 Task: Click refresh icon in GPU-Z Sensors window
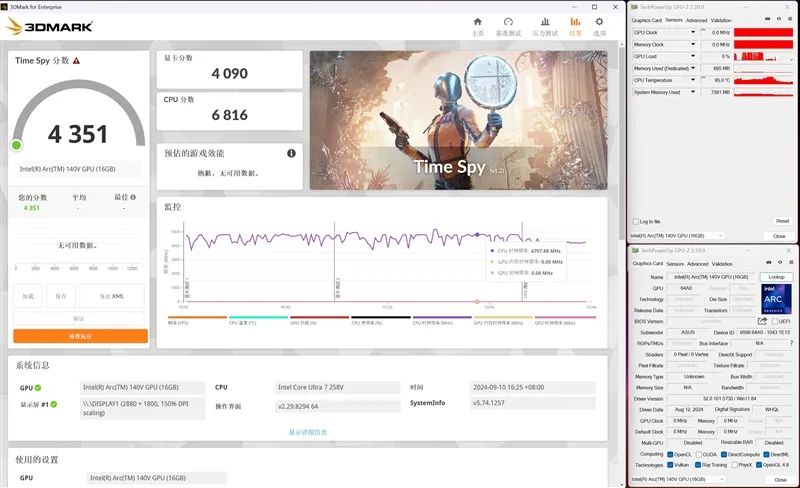pos(779,19)
